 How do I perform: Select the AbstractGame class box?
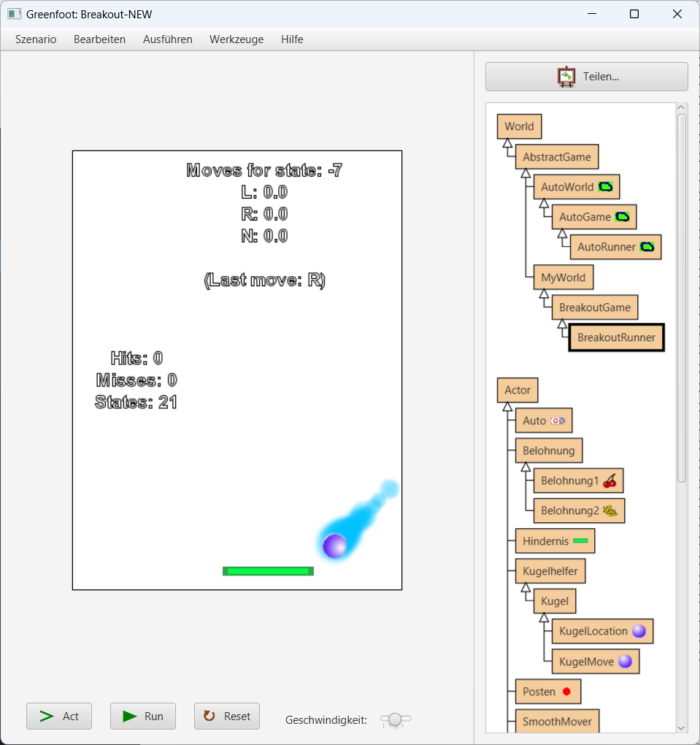click(557, 157)
